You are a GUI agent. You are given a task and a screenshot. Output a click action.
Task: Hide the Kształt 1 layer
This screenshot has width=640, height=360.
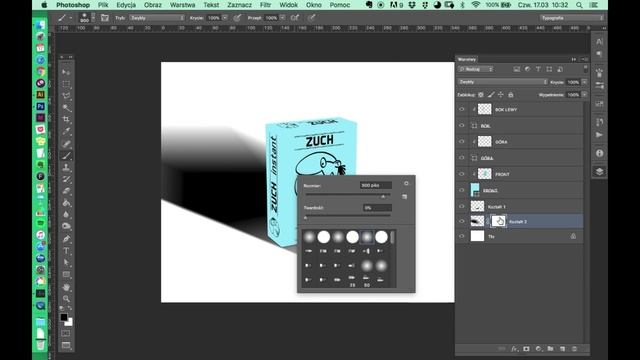point(462,207)
